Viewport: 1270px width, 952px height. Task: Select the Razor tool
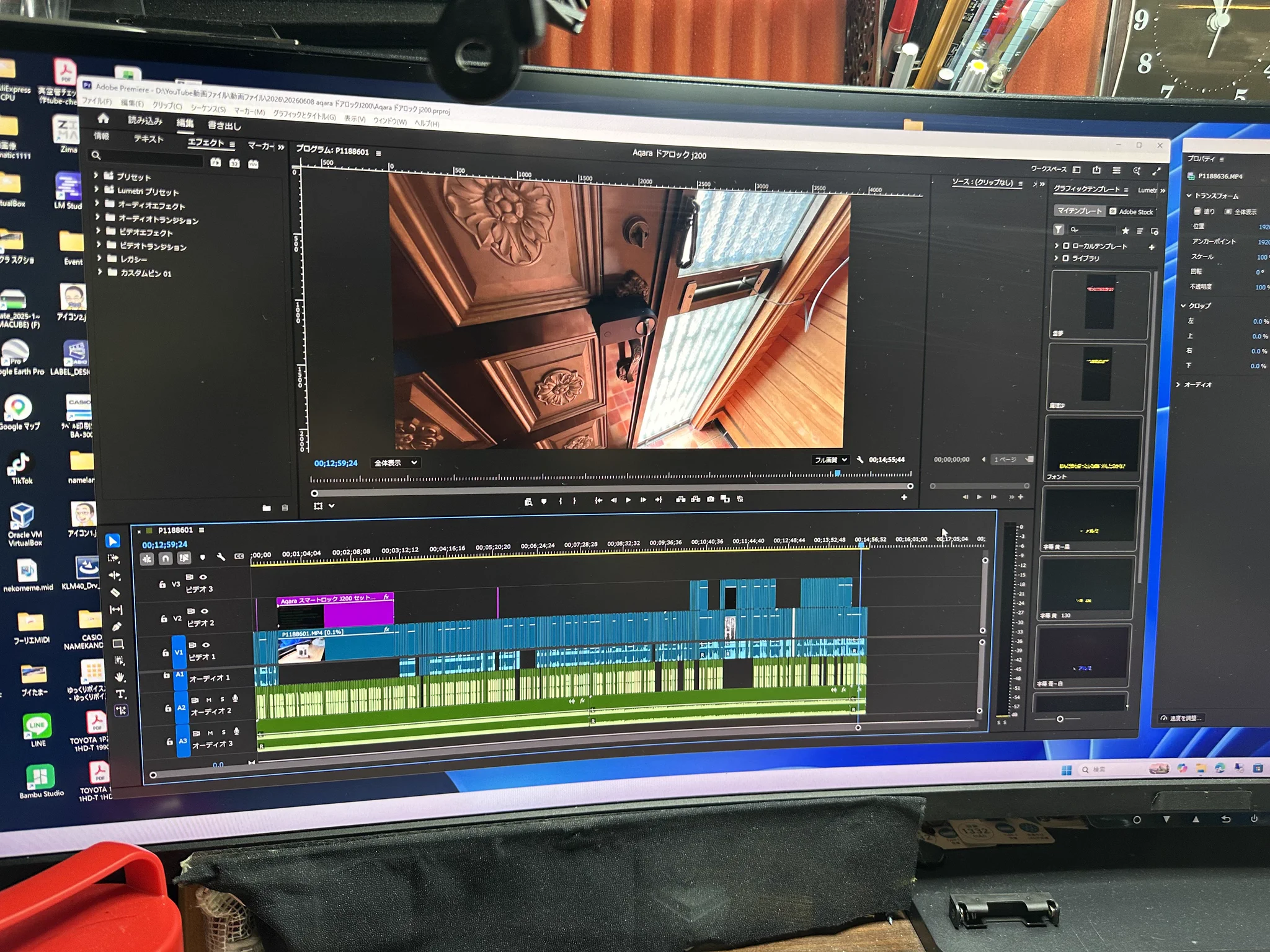click(x=115, y=593)
